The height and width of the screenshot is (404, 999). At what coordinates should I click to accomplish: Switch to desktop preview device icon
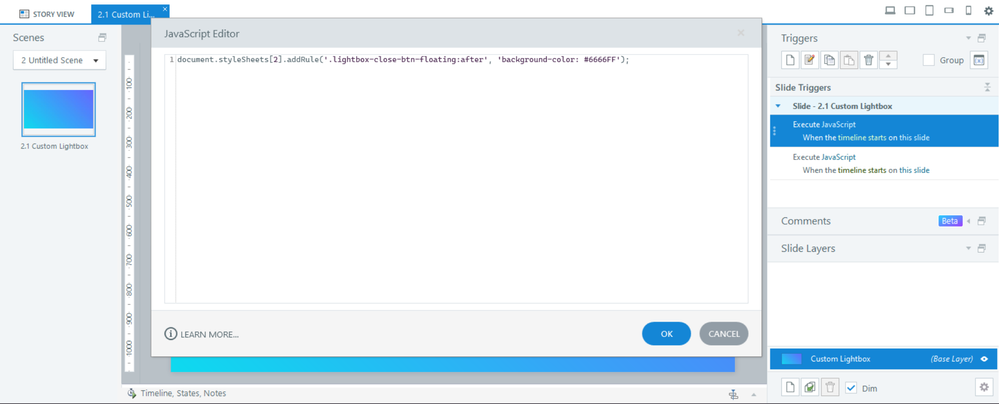click(x=891, y=10)
